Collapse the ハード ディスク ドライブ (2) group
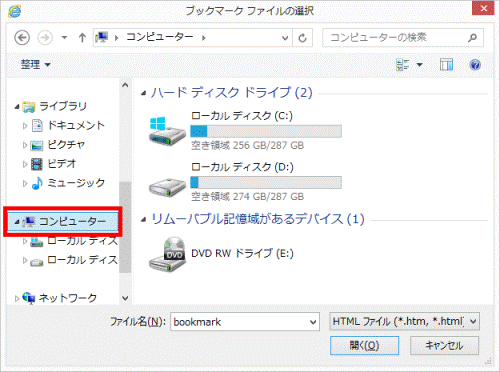The width and height of the screenshot is (500, 372). (143, 93)
